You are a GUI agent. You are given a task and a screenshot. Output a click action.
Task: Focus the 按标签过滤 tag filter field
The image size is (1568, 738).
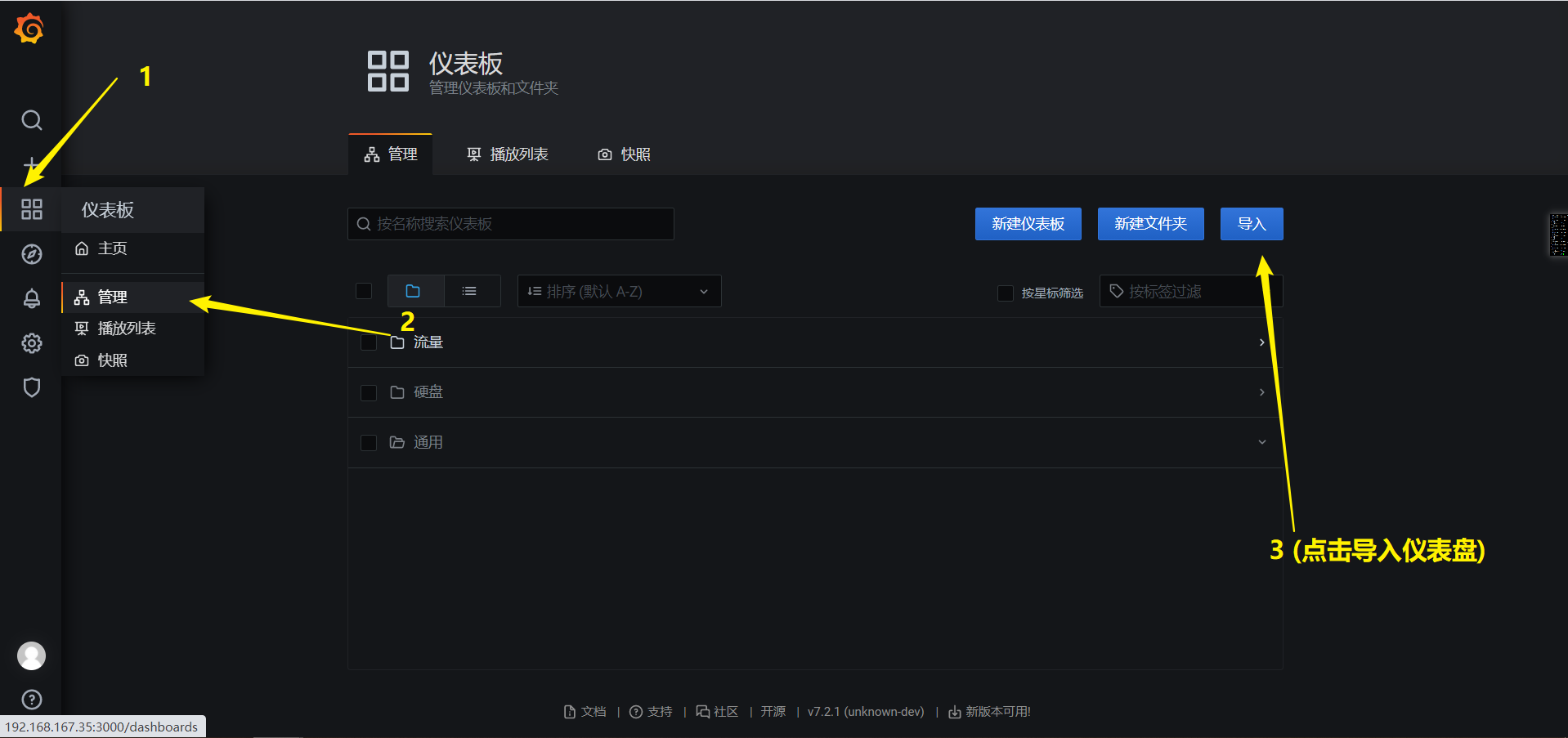pyautogui.click(x=1191, y=291)
